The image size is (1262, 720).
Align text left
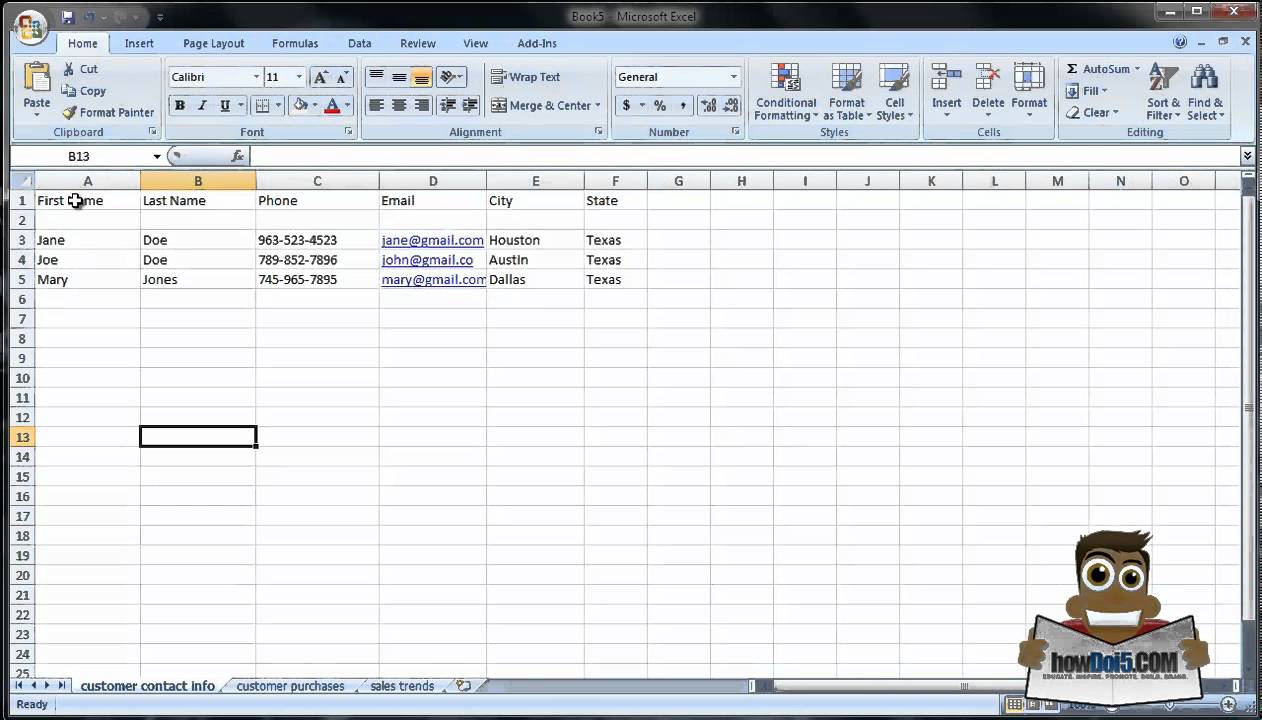tap(376, 105)
